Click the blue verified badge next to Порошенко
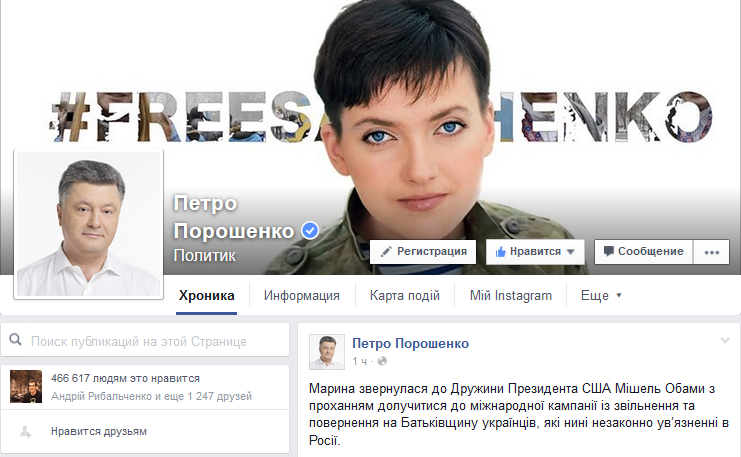This screenshot has width=741, height=457. point(310,231)
